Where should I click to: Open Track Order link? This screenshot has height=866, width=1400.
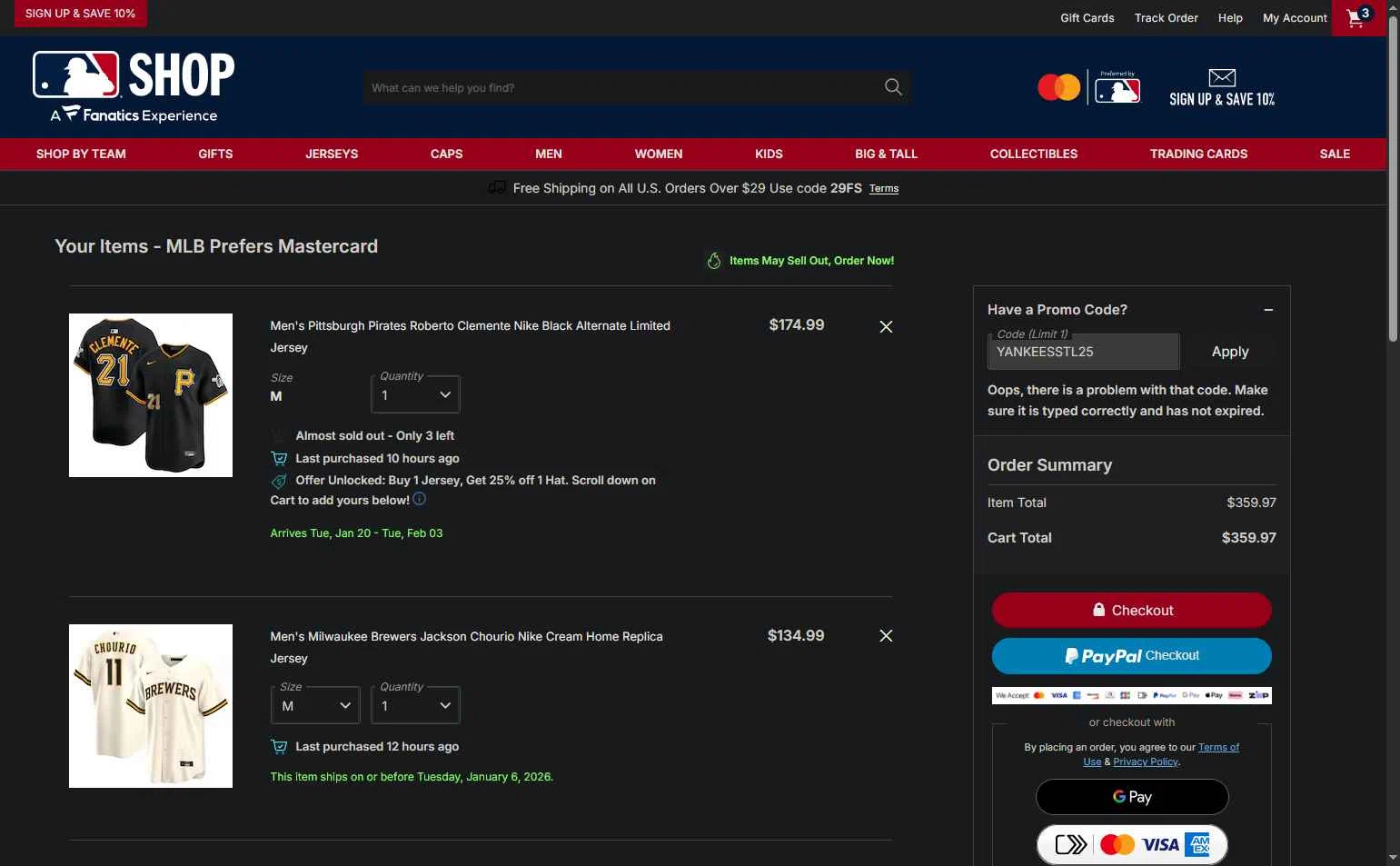pos(1166,17)
